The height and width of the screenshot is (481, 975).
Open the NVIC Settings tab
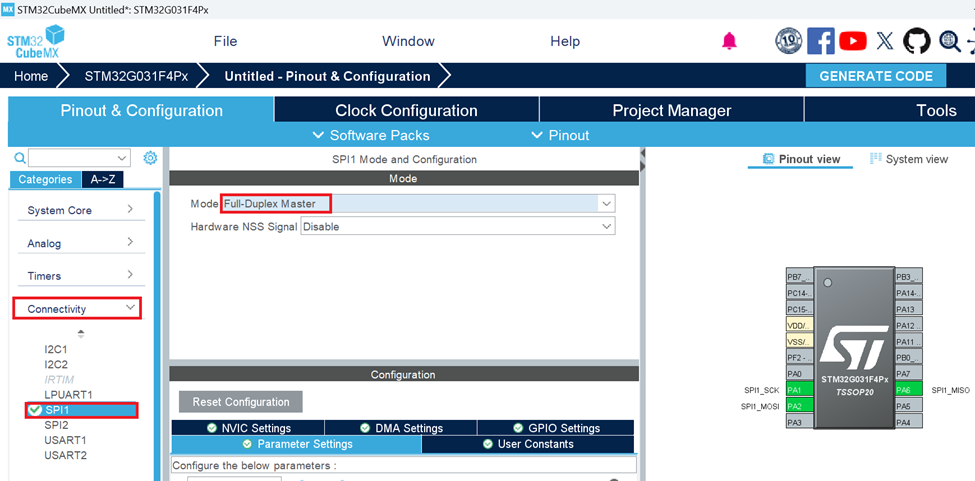(x=248, y=428)
